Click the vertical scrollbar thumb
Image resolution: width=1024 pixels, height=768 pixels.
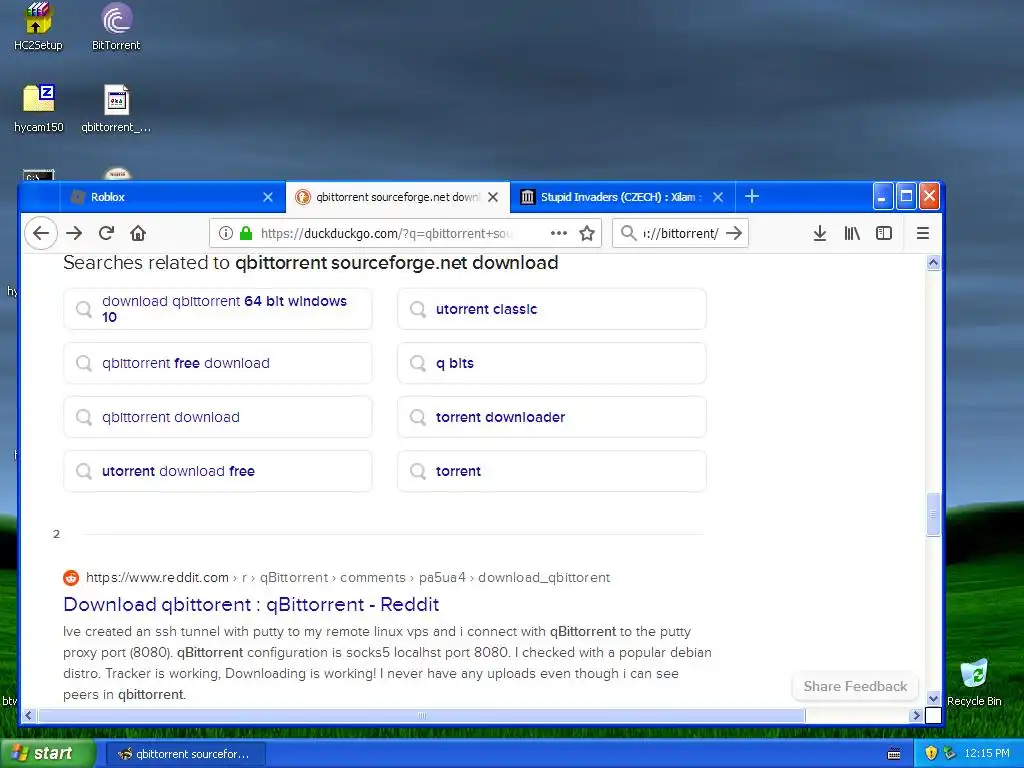tap(933, 515)
